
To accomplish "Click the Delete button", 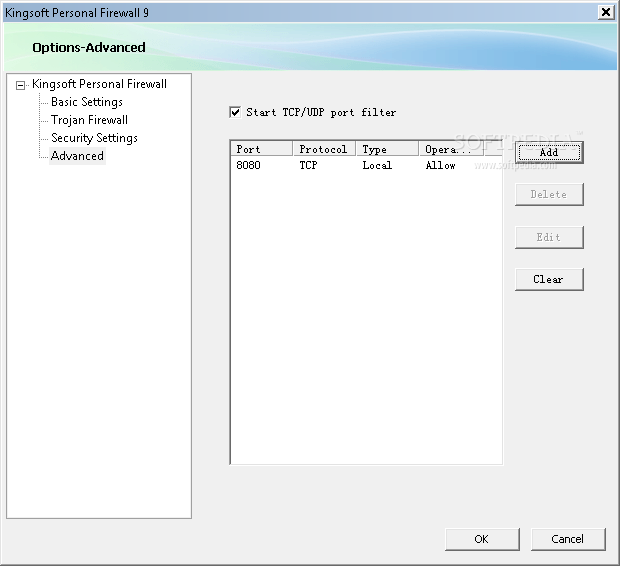I will click(x=549, y=195).
